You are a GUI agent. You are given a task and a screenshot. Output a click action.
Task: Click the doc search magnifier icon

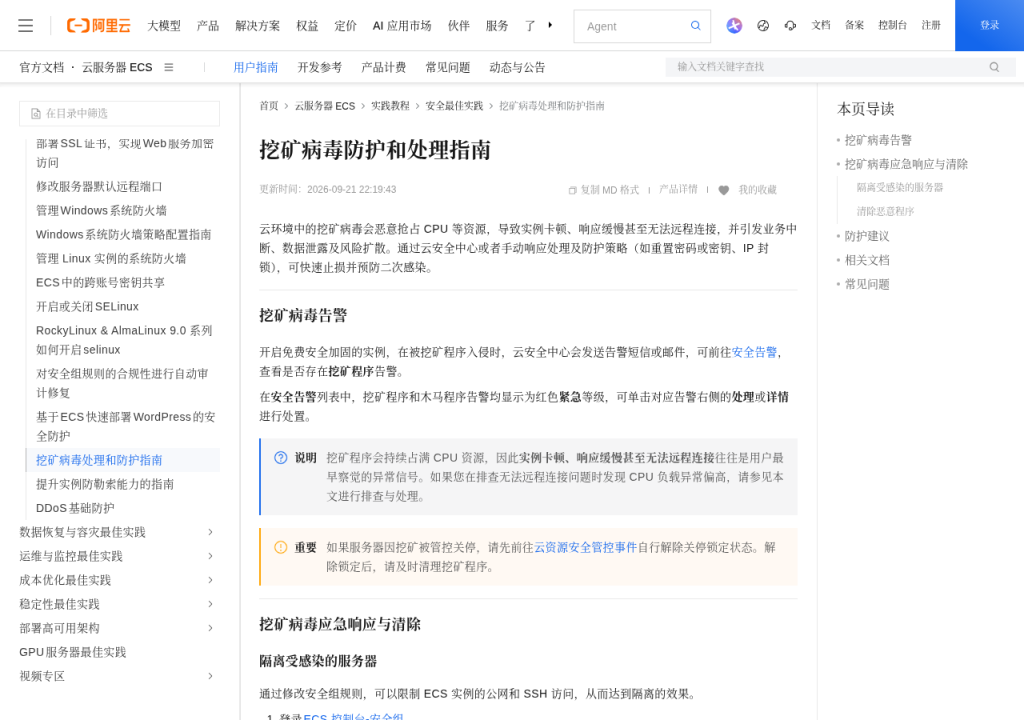pyautogui.click(x=994, y=67)
